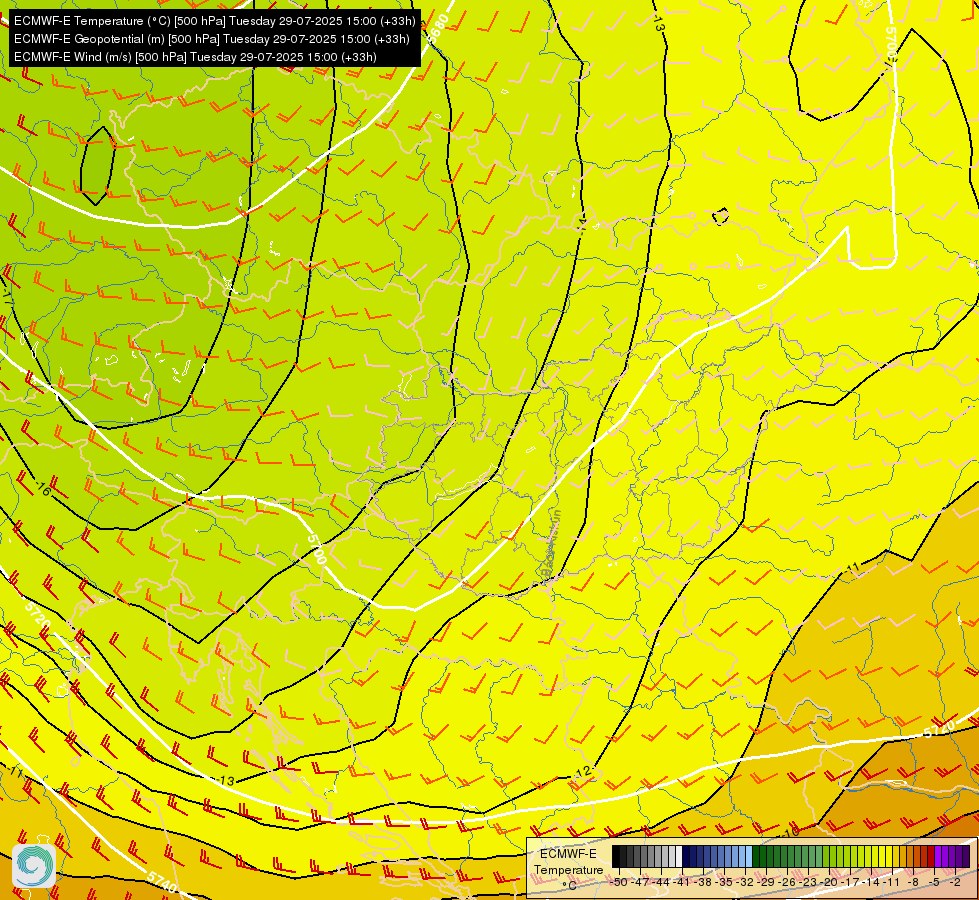
Task: Select the Wind 500 hPa title line
Action: 195,57
